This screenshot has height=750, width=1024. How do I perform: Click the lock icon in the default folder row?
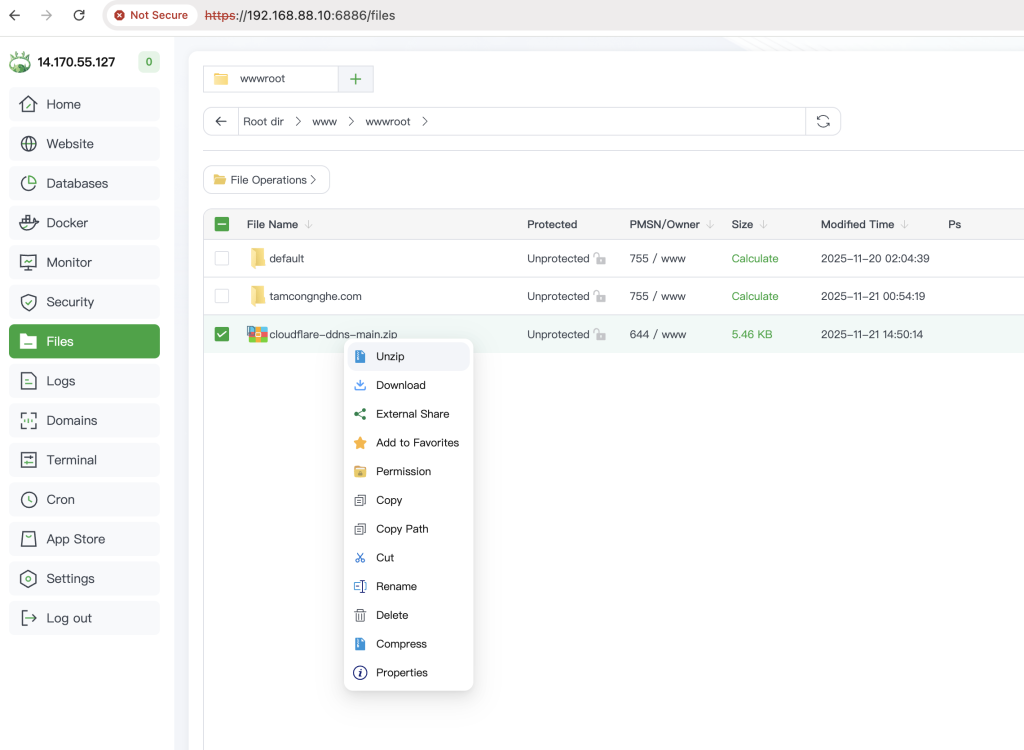[599, 259]
